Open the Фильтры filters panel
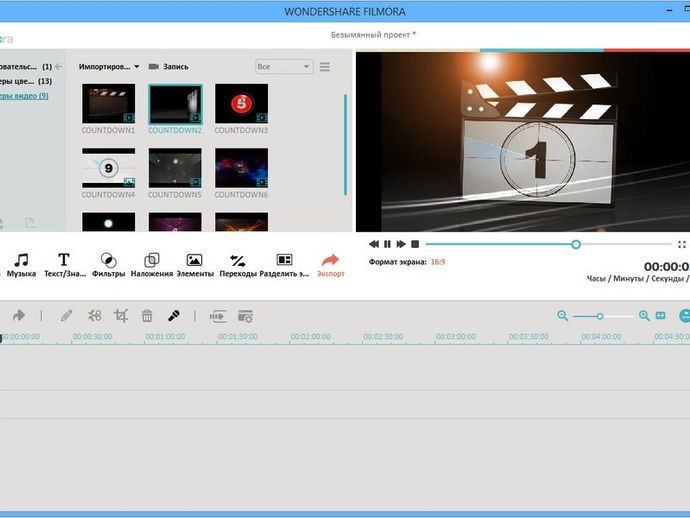 click(x=108, y=265)
